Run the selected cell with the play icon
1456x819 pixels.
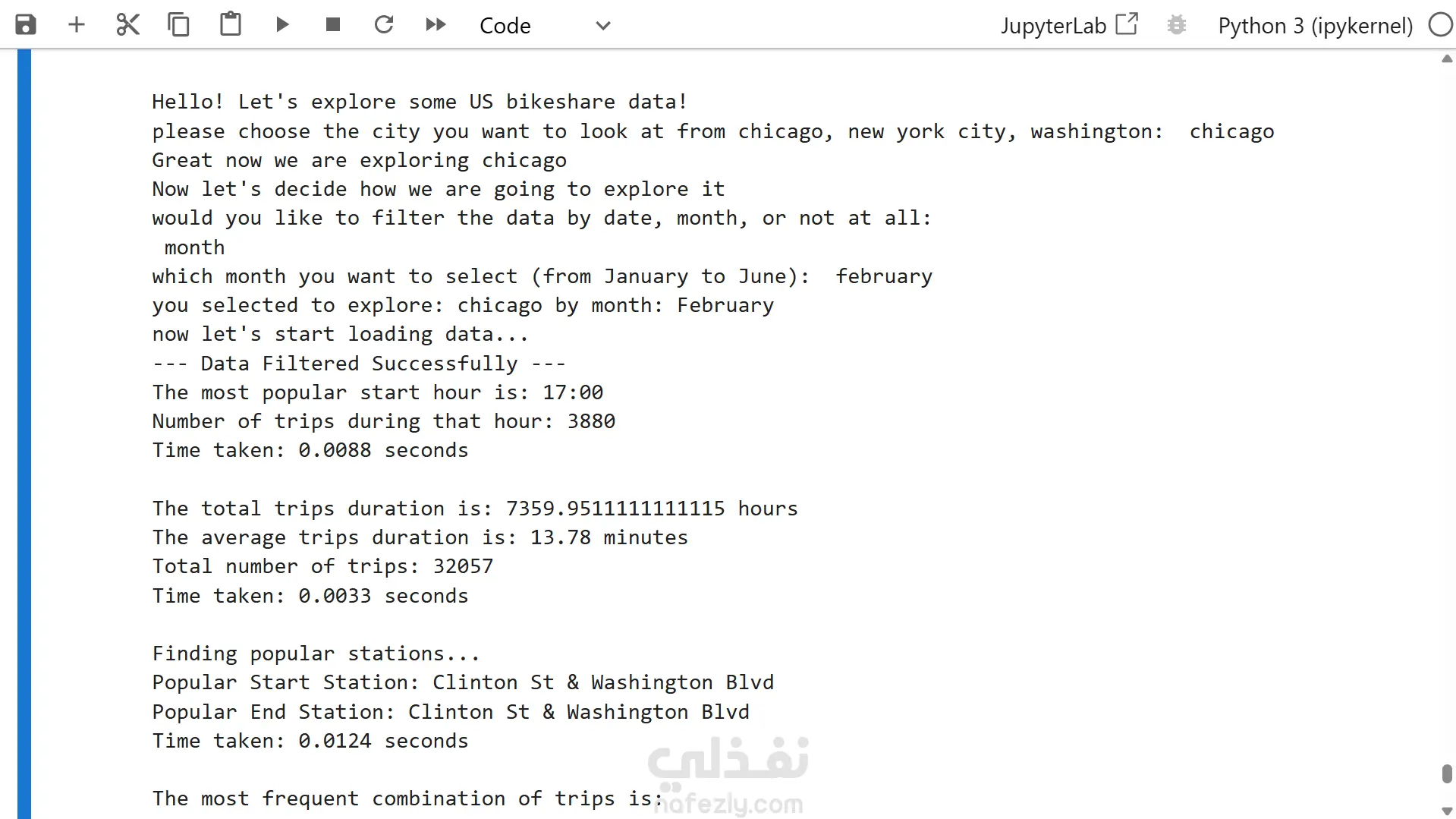pyautogui.click(x=282, y=25)
